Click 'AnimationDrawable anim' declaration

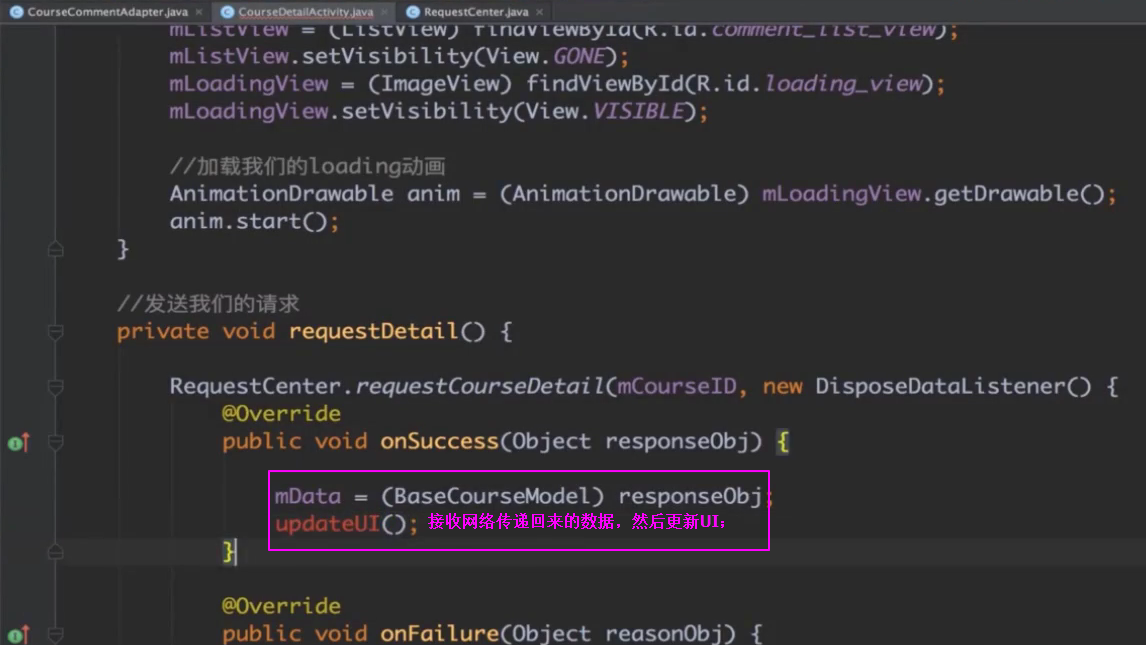pos(315,194)
